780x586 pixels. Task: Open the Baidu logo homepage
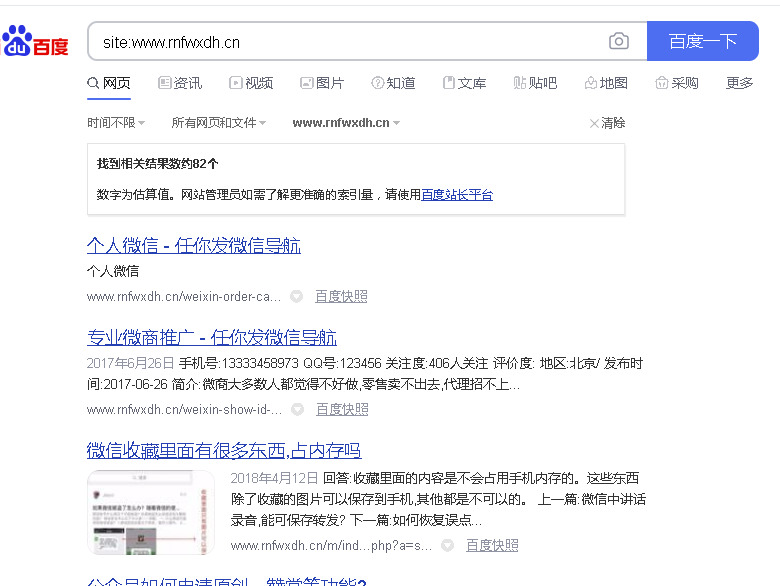(x=34, y=41)
